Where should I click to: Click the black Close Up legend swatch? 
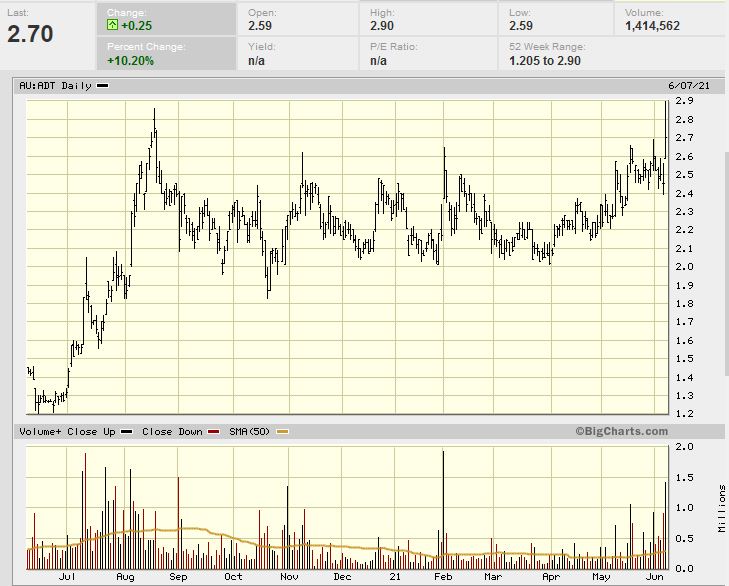[127, 432]
